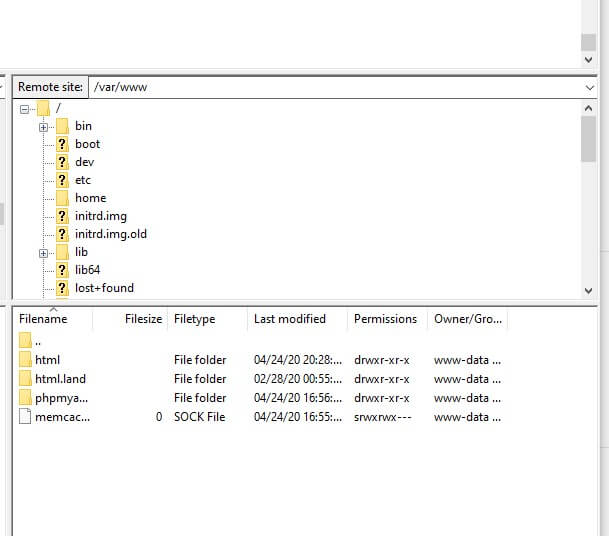Select the bin folder icon
This screenshot has width=609, height=536.
point(62,126)
